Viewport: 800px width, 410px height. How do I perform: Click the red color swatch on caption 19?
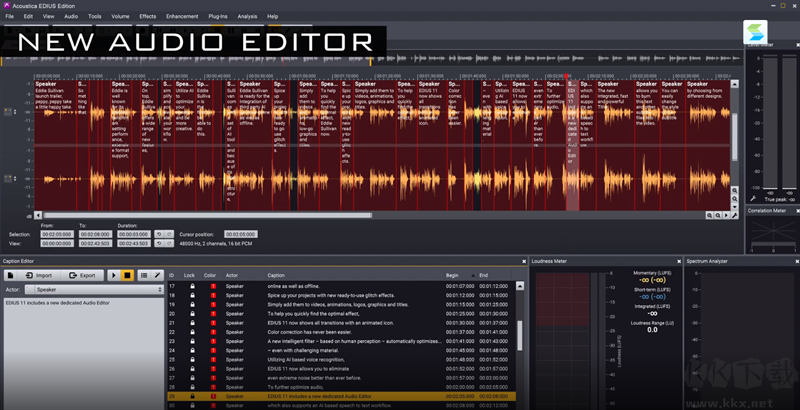click(x=212, y=305)
